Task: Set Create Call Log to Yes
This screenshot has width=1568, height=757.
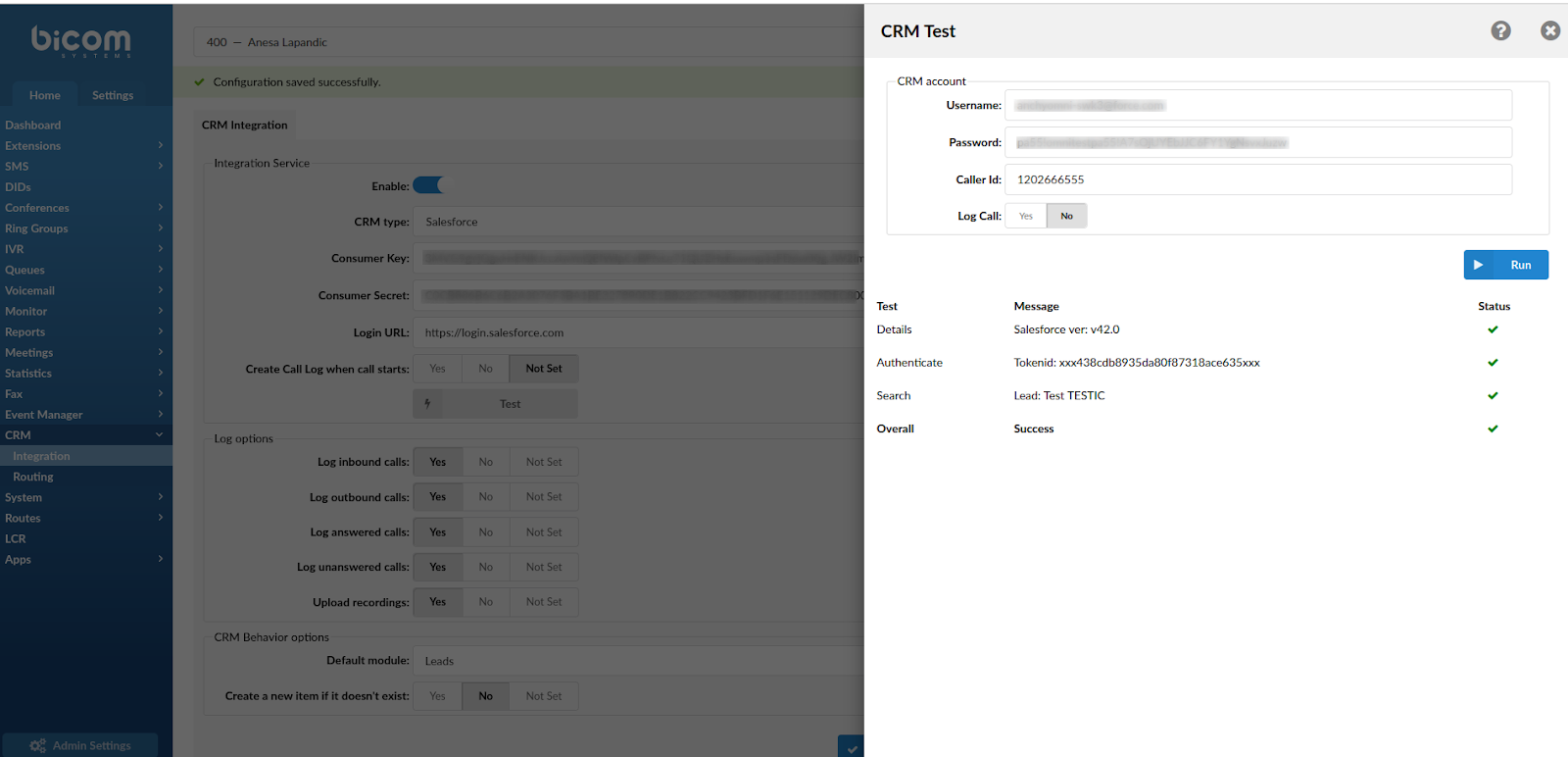Action: point(437,369)
